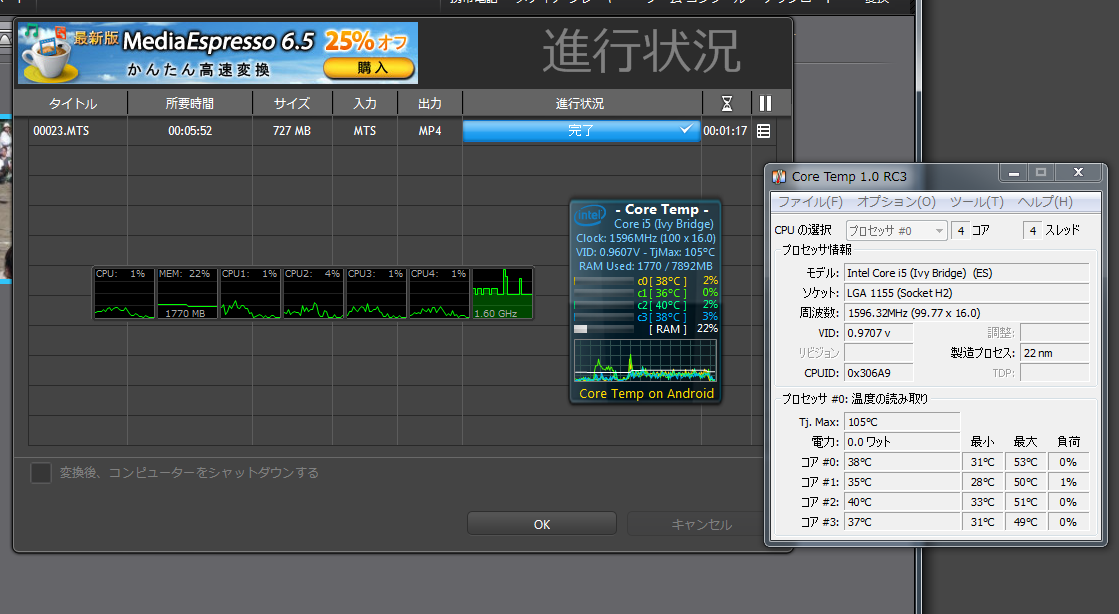Screen dimensions: 1119x614
Task: Click the Intel logo on the Core Temp gadget
Action: tap(589, 215)
